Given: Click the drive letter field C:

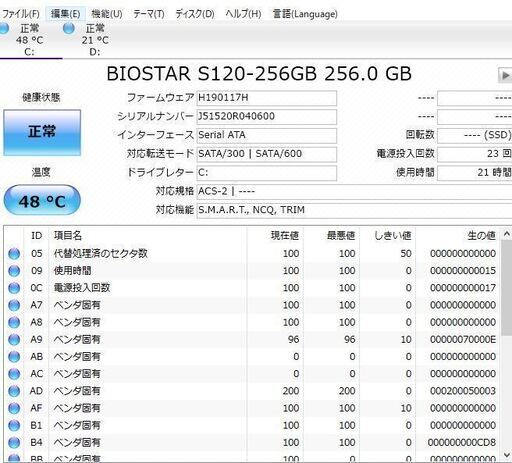Looking at the screenshot, I should (266, 172).
